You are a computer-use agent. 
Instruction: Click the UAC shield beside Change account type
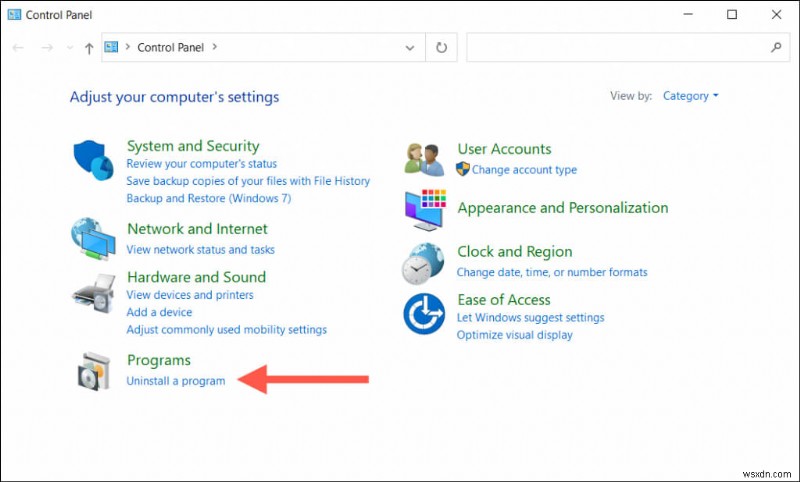point(463,169)
